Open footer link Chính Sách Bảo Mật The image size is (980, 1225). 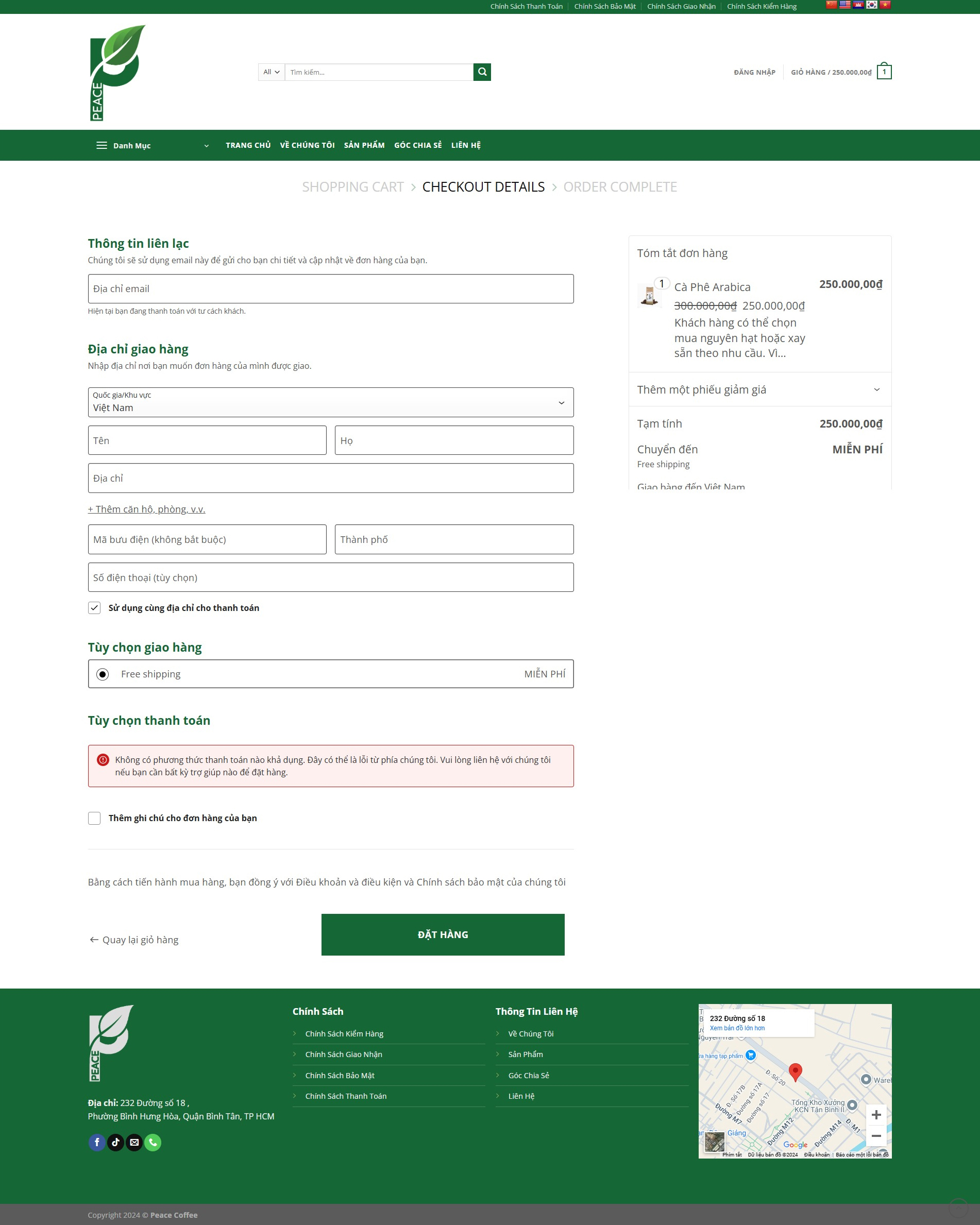pyautogui.click(x=340, y=1075)
